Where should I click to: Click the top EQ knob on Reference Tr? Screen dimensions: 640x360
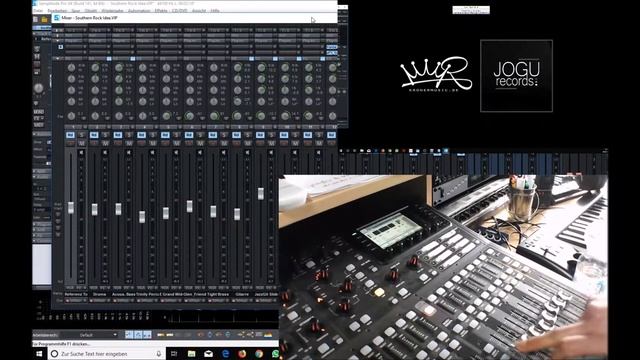pyautogui.click(x=71, y=67)
